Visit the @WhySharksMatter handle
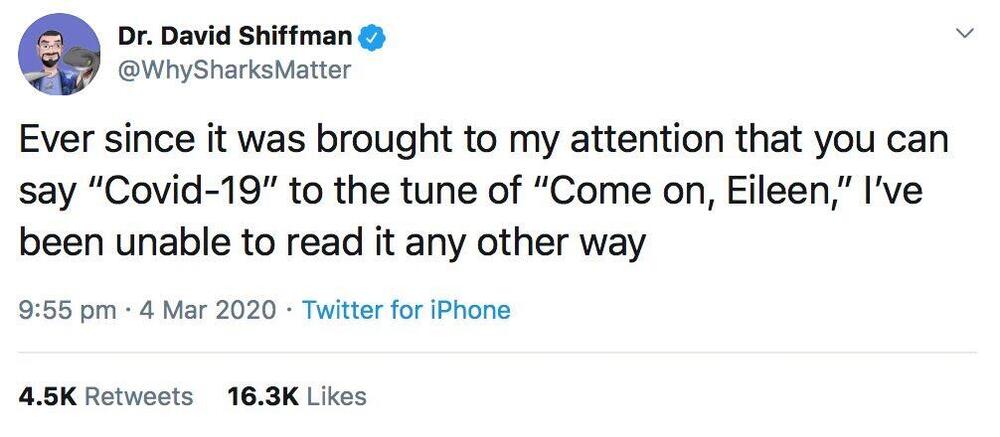1000x437 pixels. pyautogui.click(x=234, y=71)
